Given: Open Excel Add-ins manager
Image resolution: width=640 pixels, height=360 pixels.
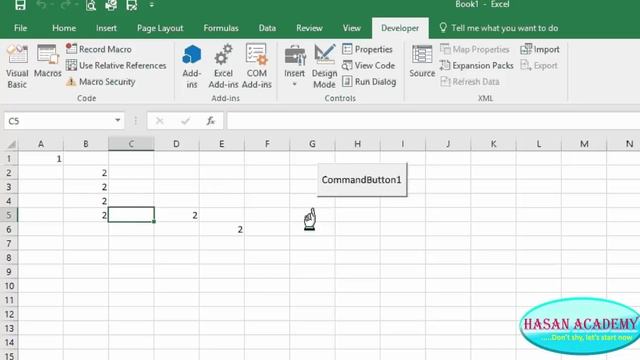Looking at the screenshot, I should coord(223,67).
